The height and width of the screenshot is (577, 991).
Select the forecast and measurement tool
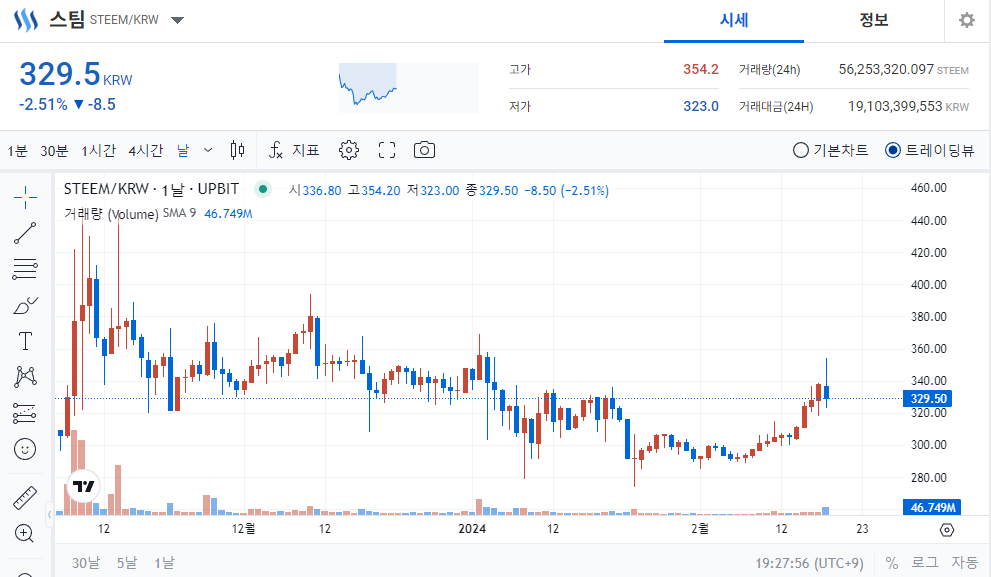click(x=25, y=413)
